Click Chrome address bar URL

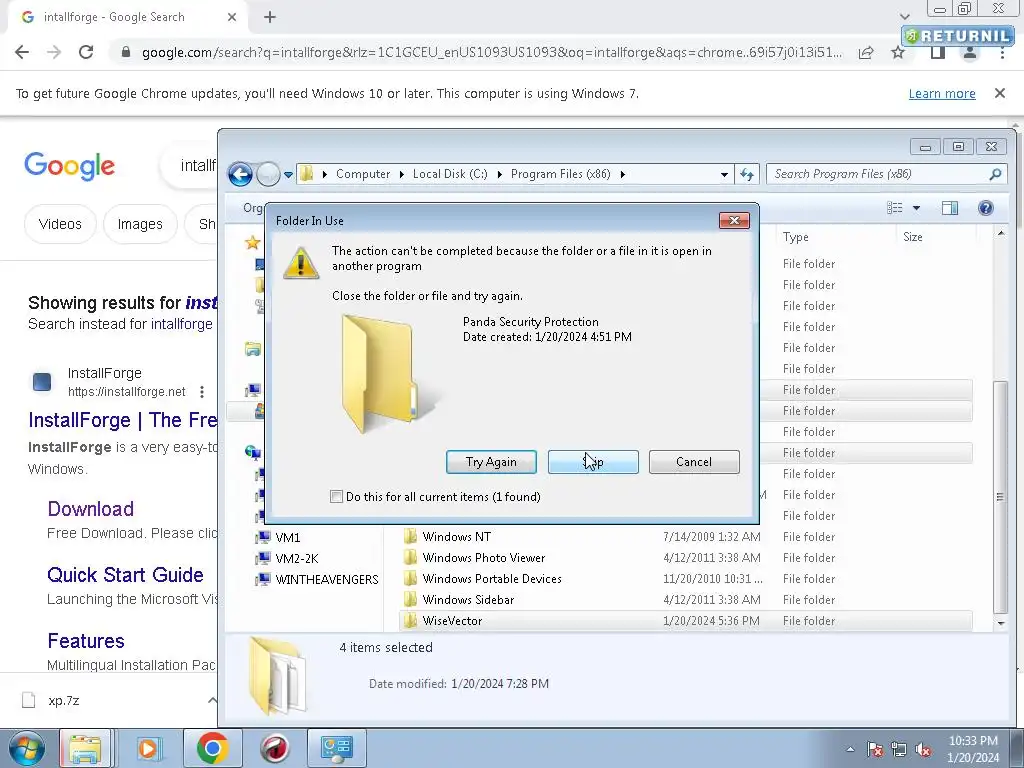click(x=491, y=52)
